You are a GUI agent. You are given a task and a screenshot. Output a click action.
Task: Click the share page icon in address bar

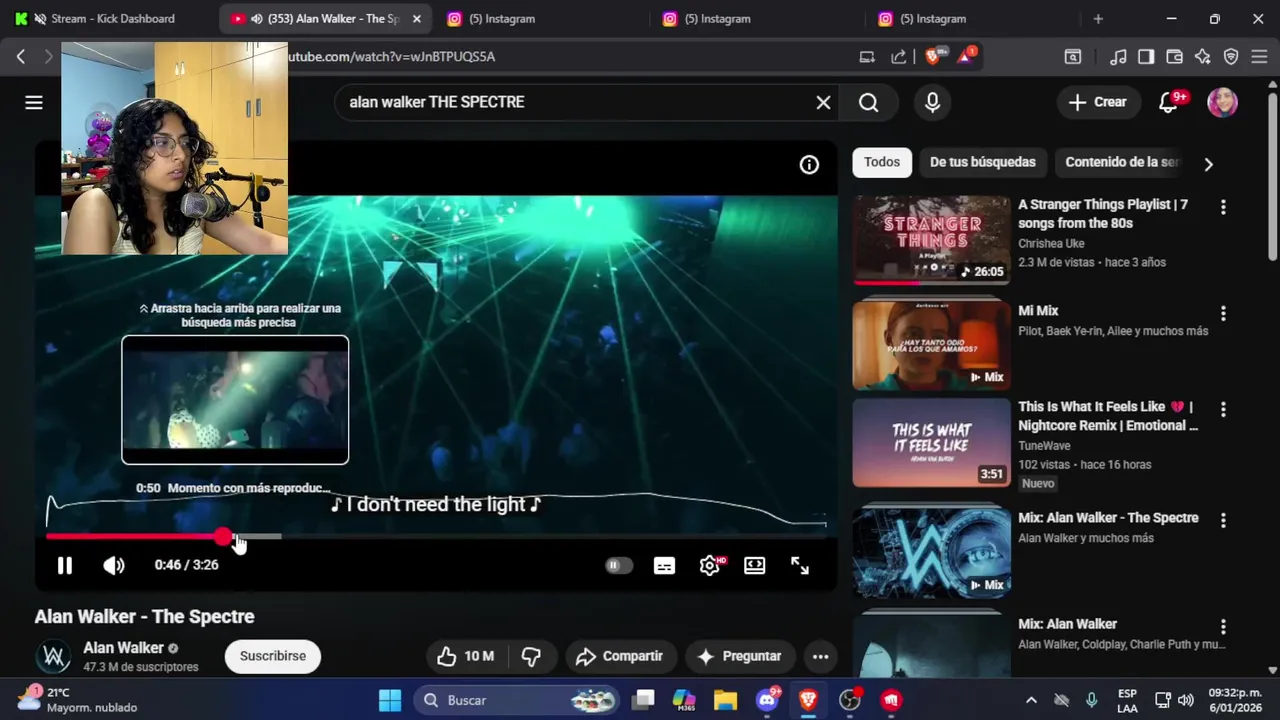898,57
